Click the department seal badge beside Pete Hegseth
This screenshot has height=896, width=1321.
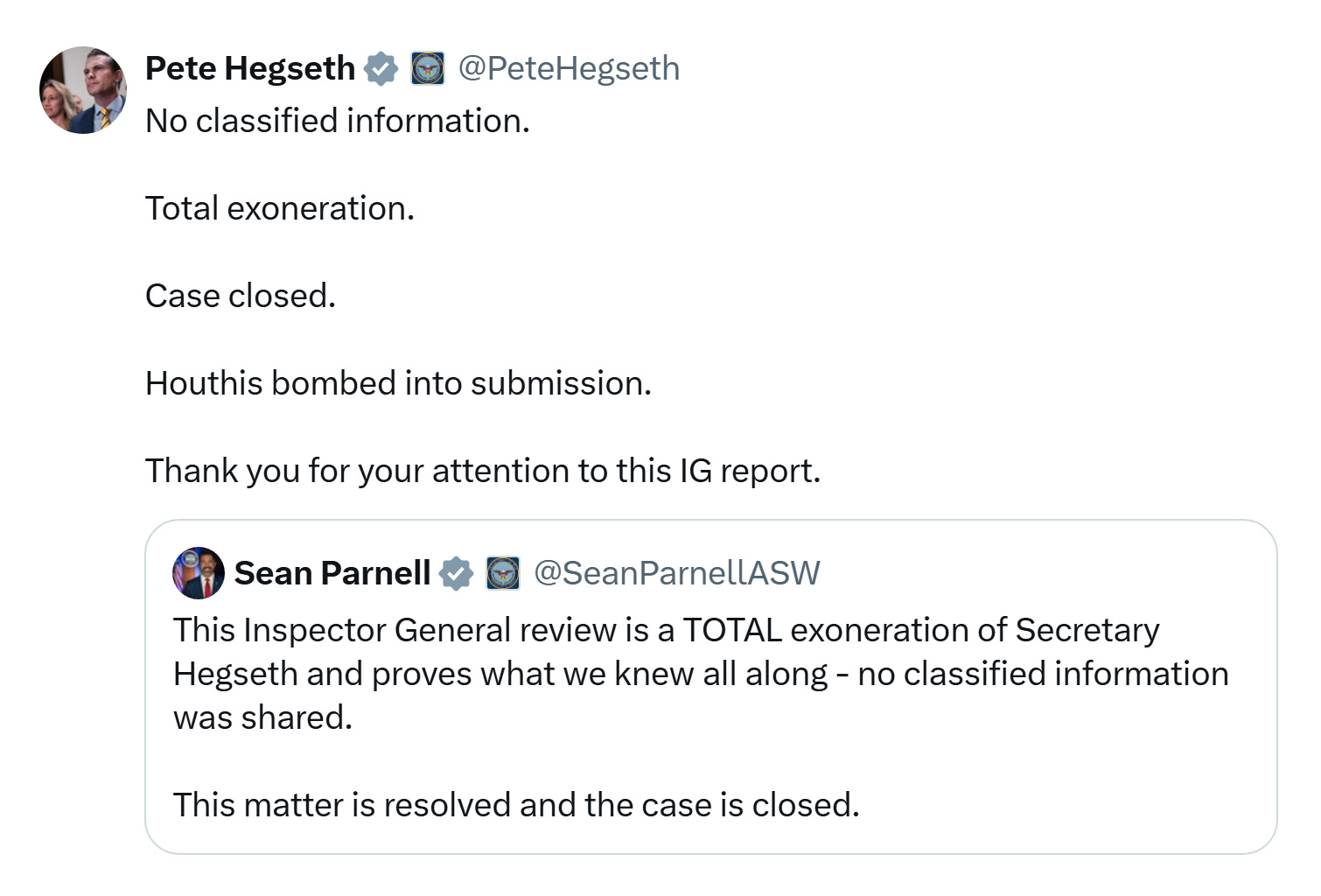click(428, 68)
